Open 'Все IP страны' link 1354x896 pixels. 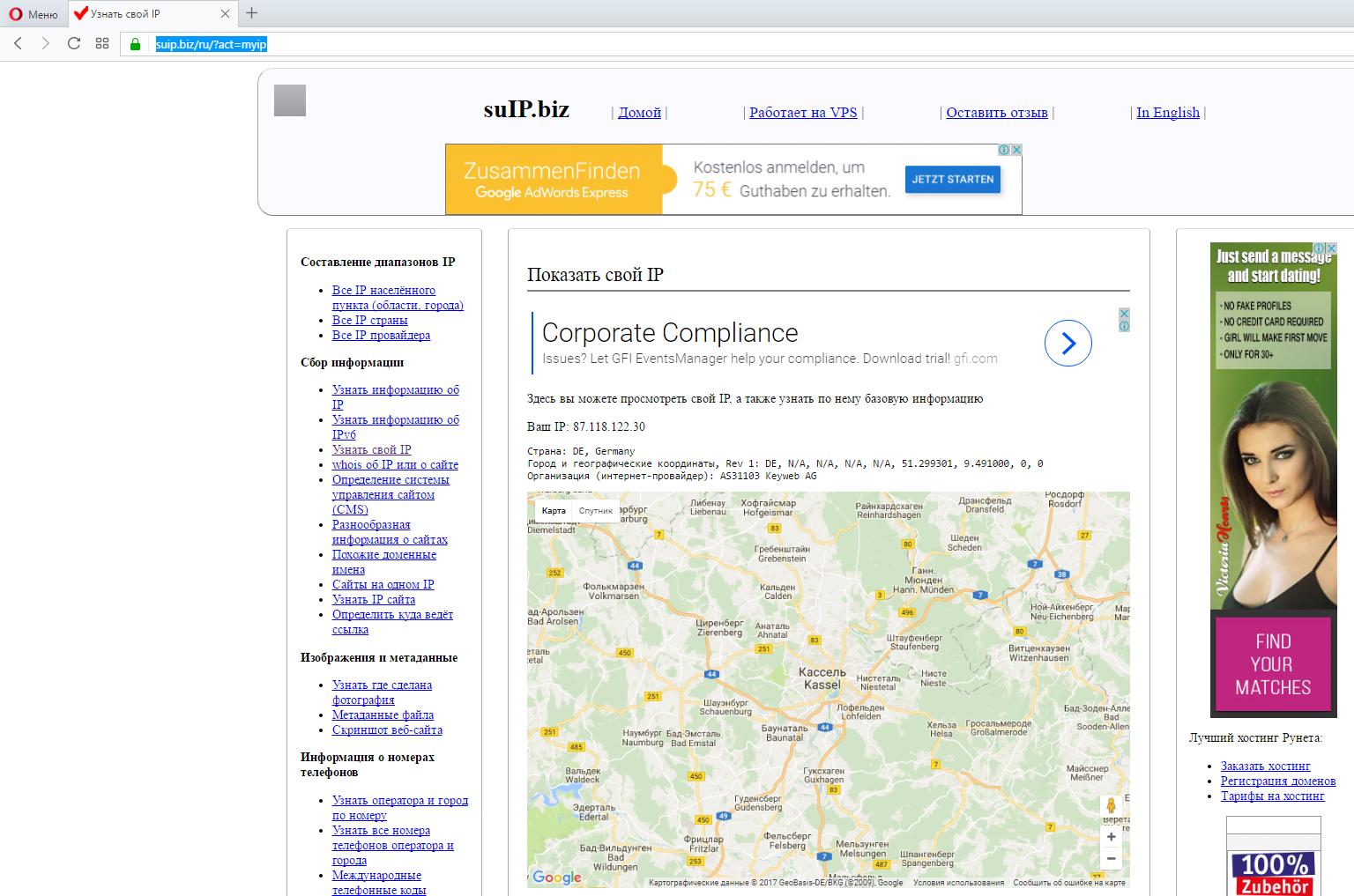(x=369, y=320)
